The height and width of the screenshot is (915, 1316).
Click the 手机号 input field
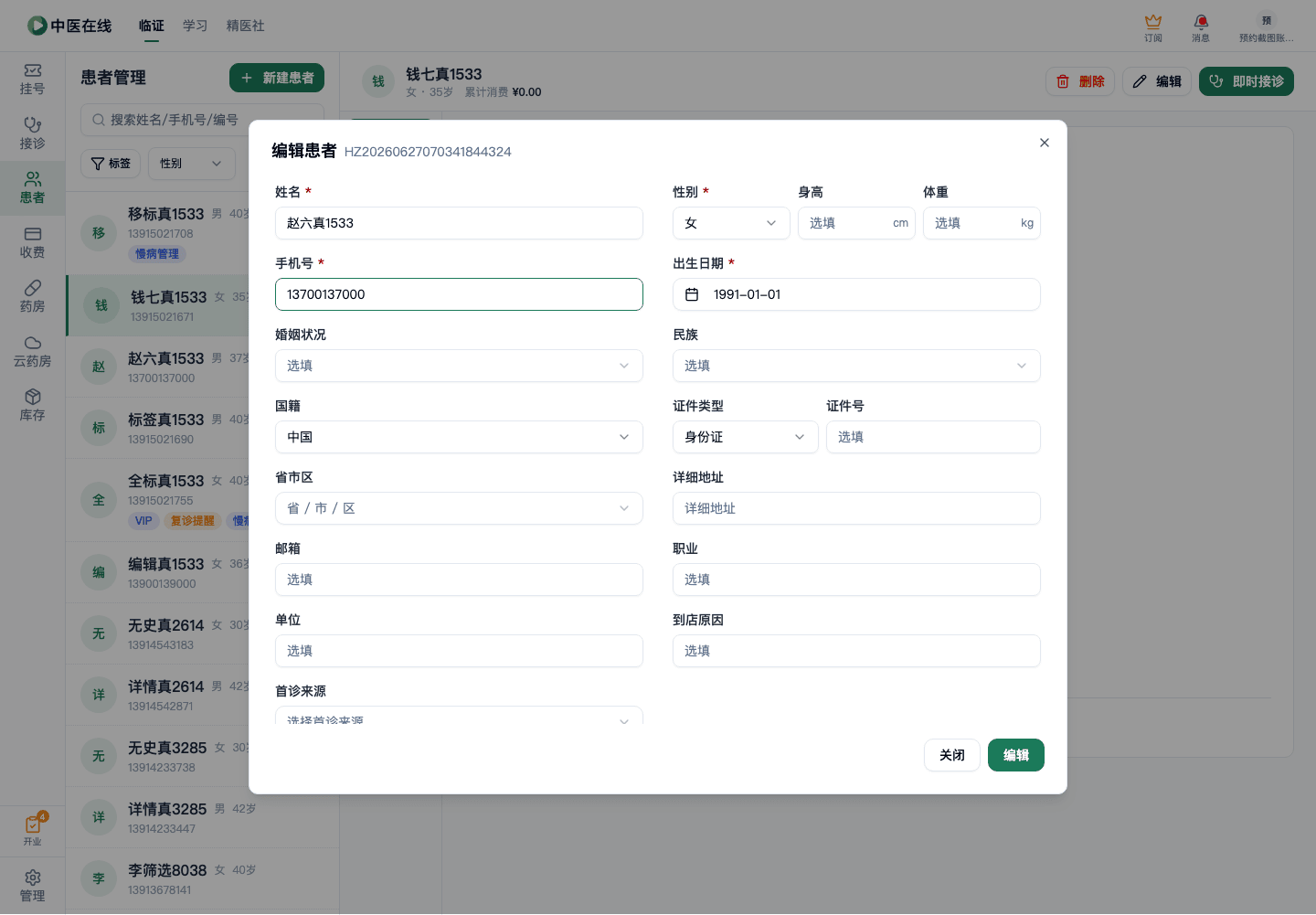(459, 294)
